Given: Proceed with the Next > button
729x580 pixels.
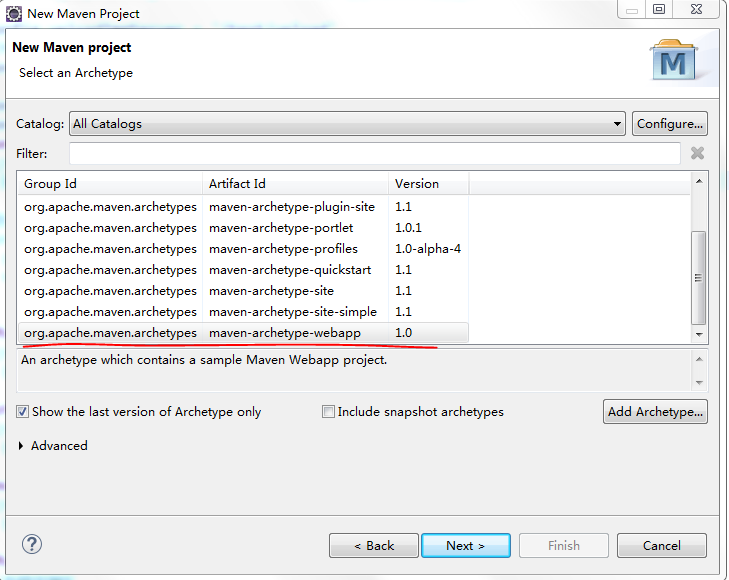Looking at the screenshot, I should [465, 545].
